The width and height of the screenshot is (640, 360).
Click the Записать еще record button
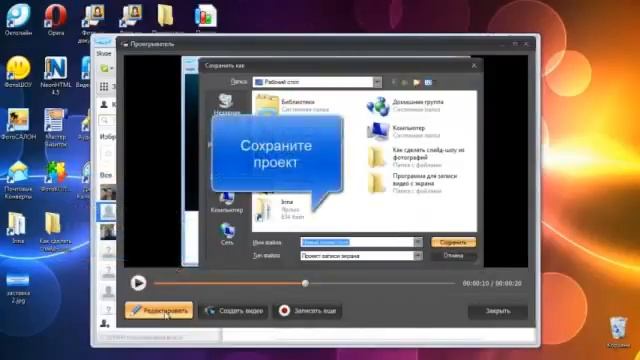pyautogui.click(x=307, y=311)
